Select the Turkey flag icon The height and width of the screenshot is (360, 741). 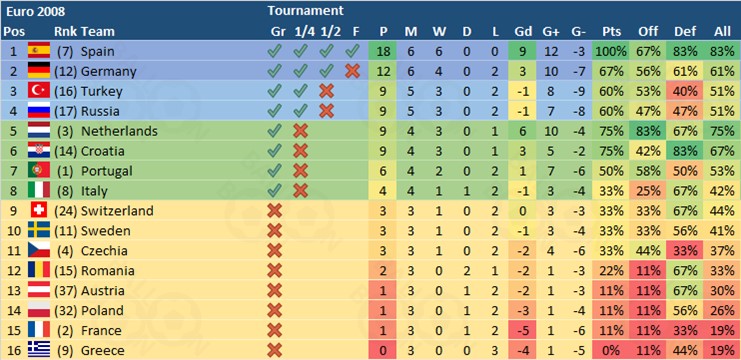click(x=39, y=91)
